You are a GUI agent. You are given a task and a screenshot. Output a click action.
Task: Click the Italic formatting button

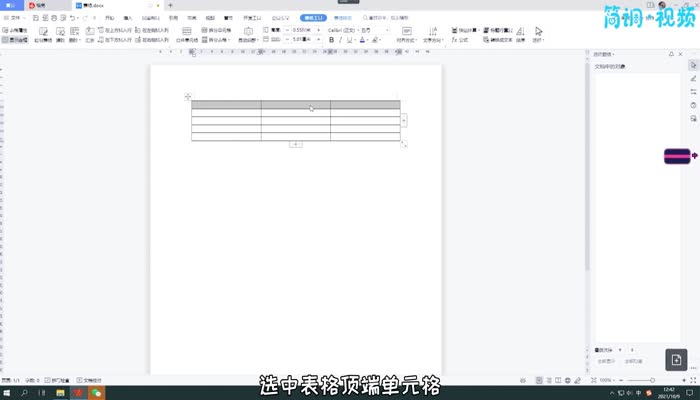(340, 40)
